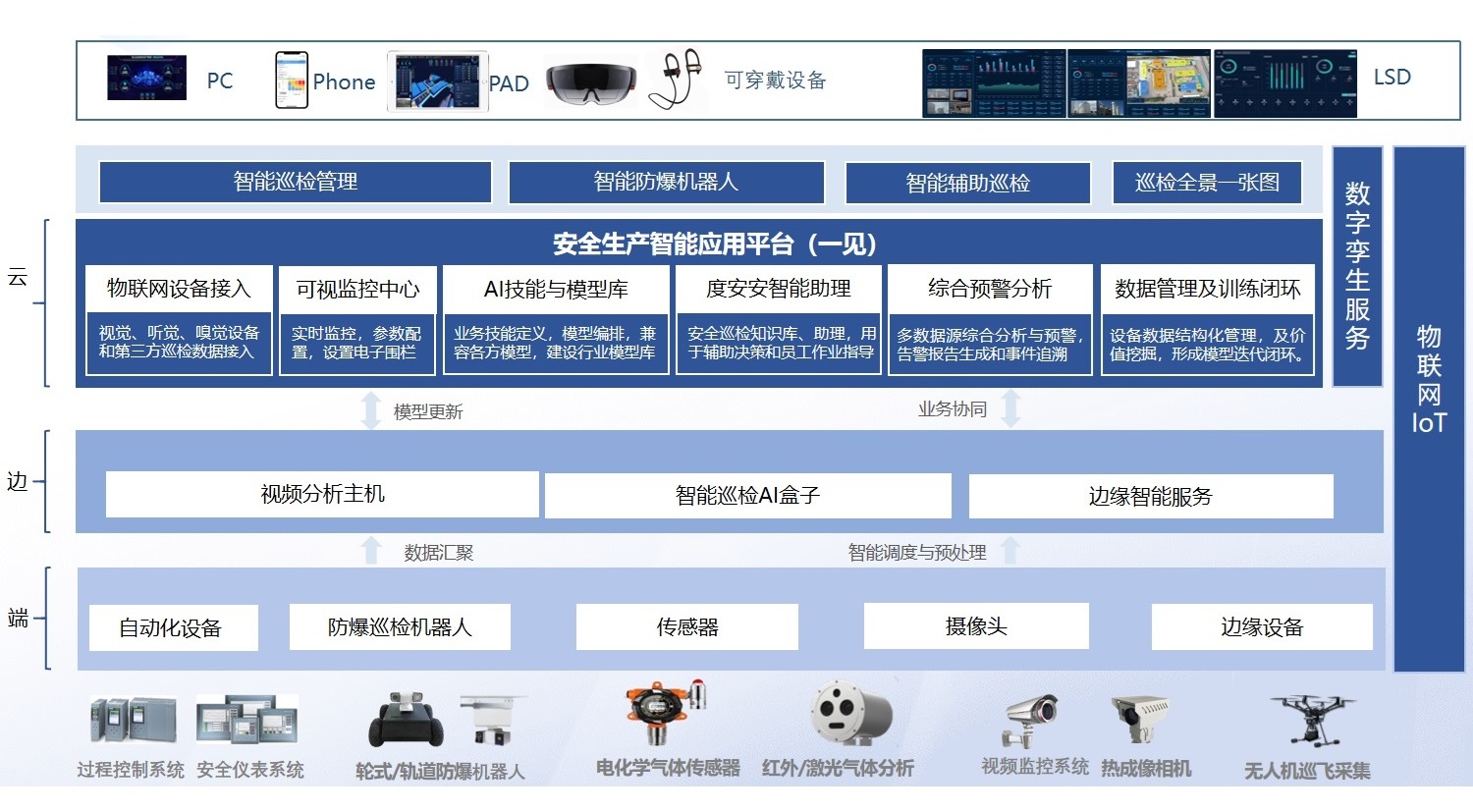The image size is (1473, 812).
Task: Click the 多数据源综合分析与预警 description box
Action: [990, 345]
